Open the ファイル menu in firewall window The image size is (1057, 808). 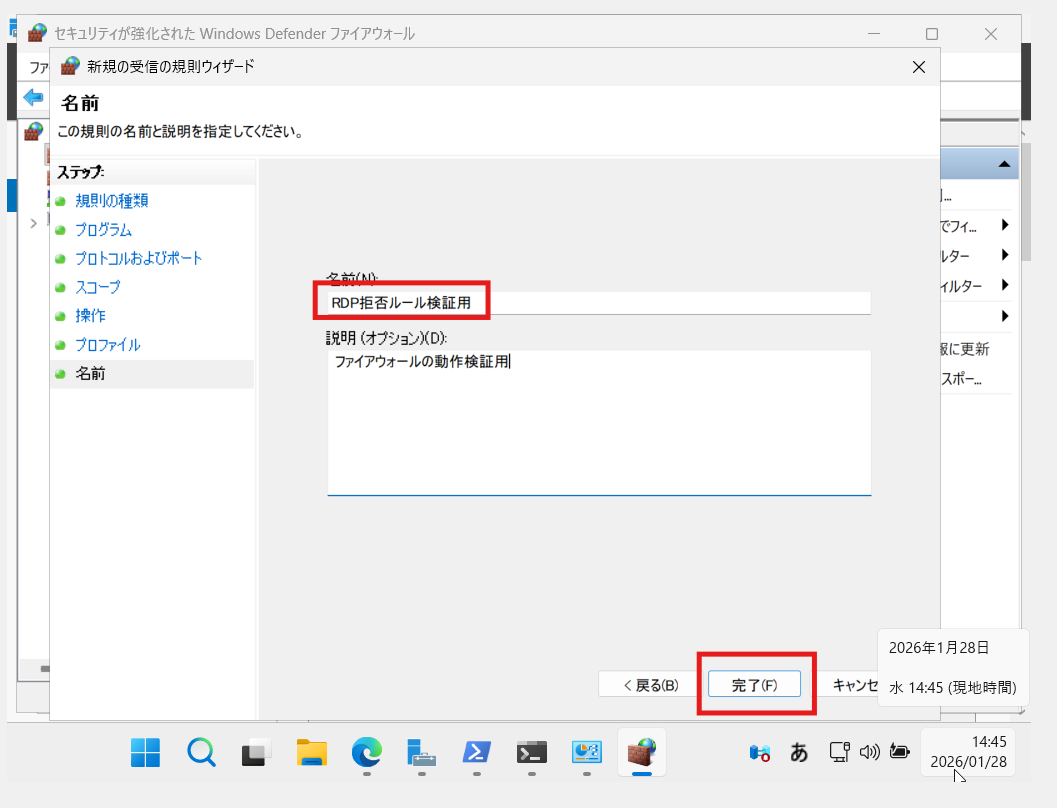click(39, 67)
